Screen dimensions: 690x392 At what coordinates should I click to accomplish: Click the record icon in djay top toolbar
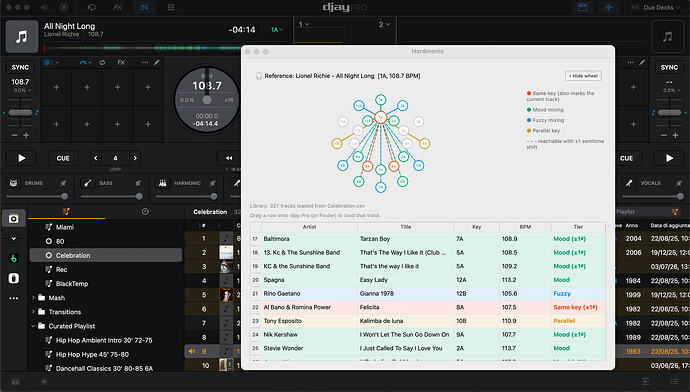[64, 7]
